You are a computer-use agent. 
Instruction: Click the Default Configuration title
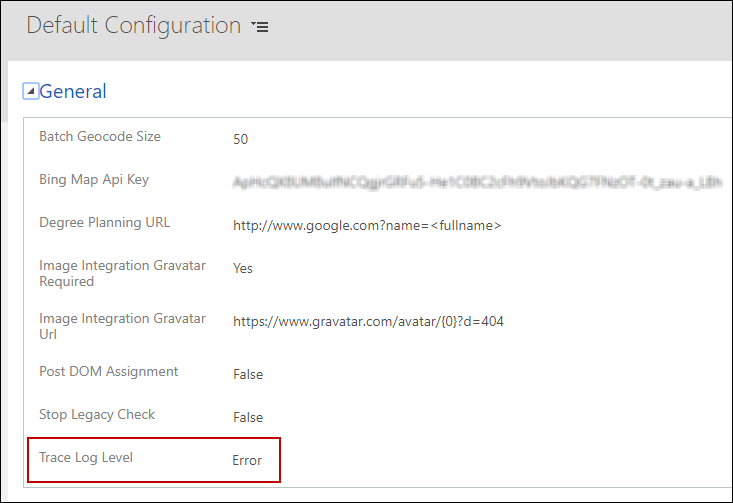pos(133,26)
